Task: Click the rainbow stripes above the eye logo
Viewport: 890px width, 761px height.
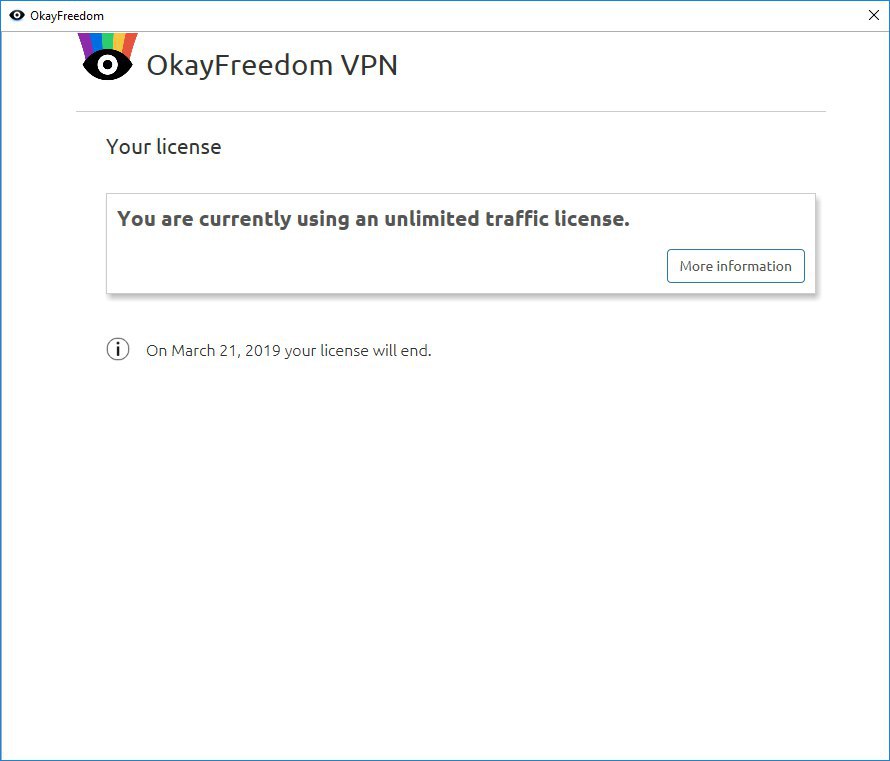Action: click(108, 42)
